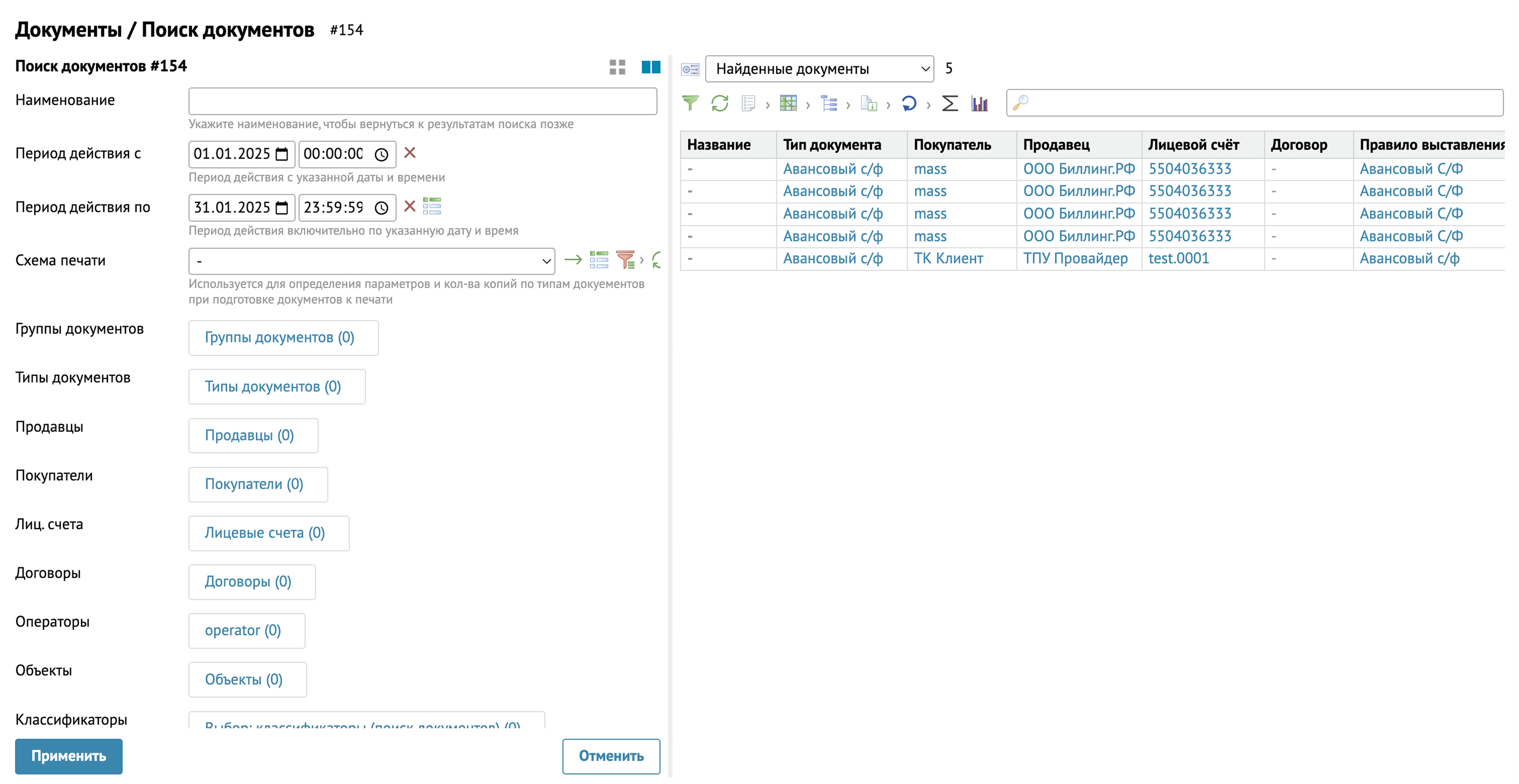Expand the chevron after the blue reload icon
Image resolution: width=1519 pixels, height=784 pixels.
928,106
